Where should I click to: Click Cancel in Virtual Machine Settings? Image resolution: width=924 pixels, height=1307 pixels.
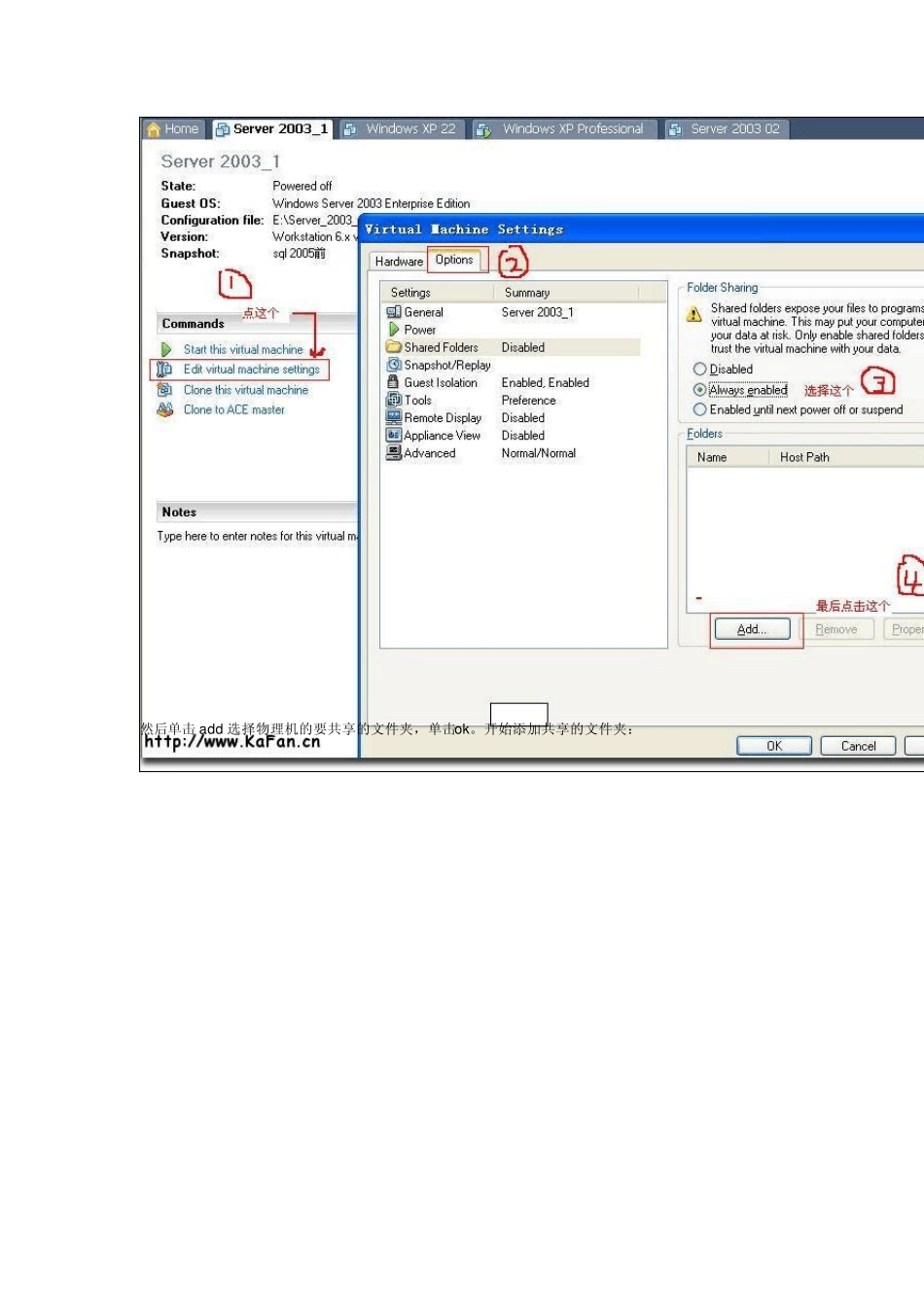(858, 746)
